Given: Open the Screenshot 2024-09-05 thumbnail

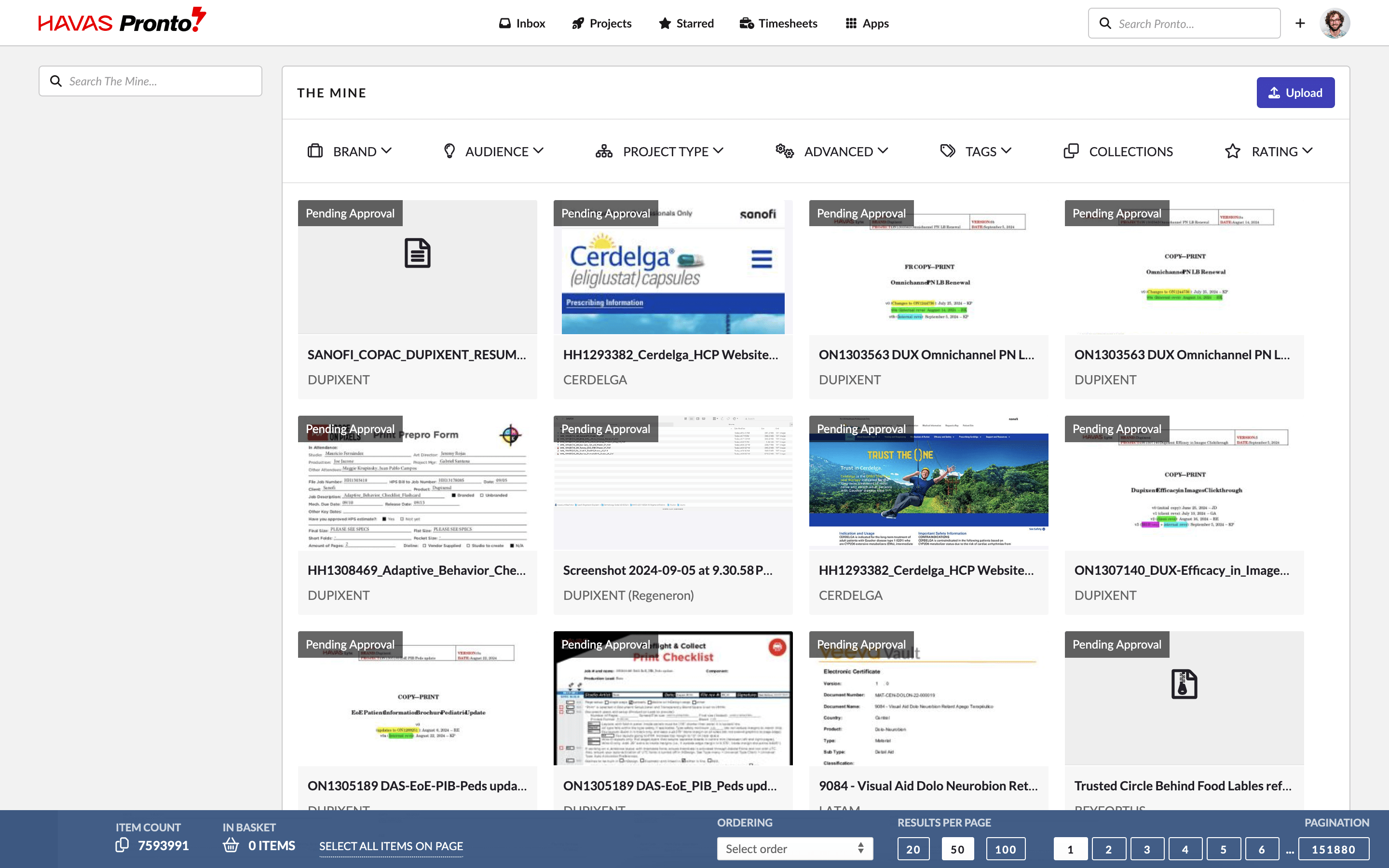Looking at the screenshot, I should (x=673, y=482).
